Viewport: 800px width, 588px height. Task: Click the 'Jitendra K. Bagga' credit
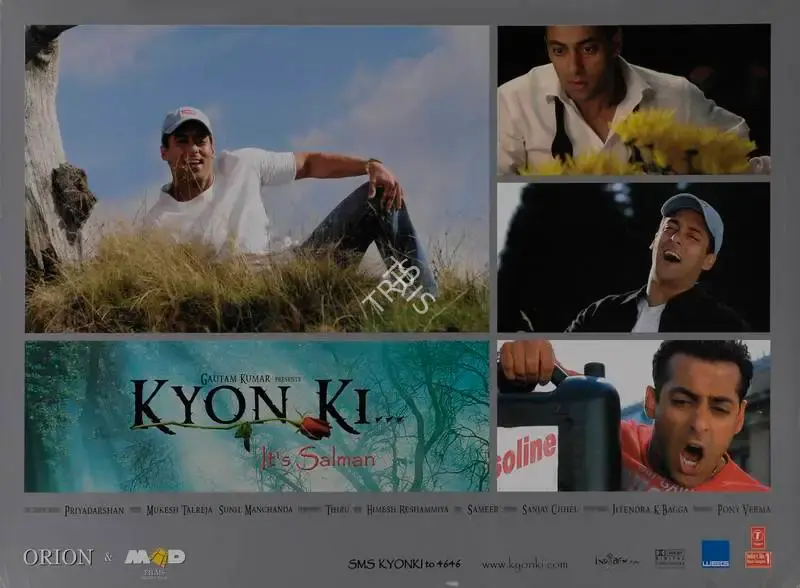point(650,509)
